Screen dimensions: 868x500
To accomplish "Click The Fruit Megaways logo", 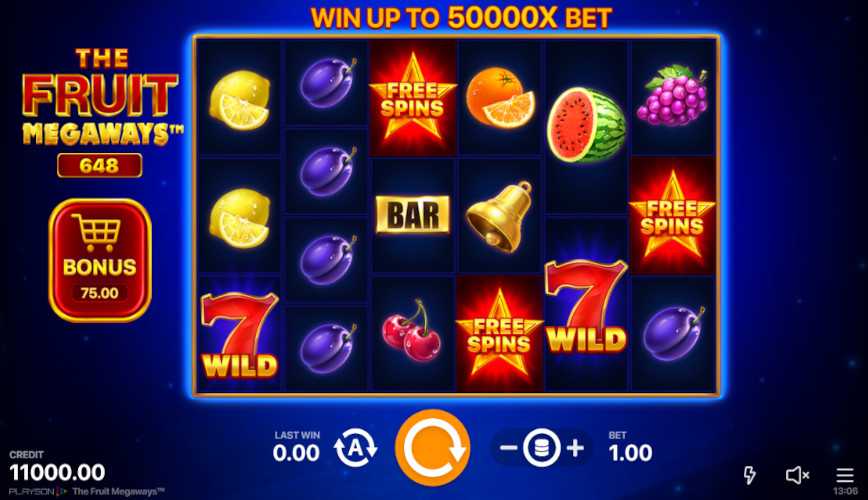I will click(101, 97).
